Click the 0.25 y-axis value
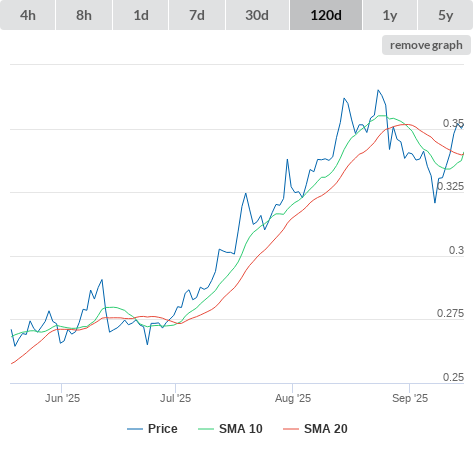 click(x=453, y=377)
